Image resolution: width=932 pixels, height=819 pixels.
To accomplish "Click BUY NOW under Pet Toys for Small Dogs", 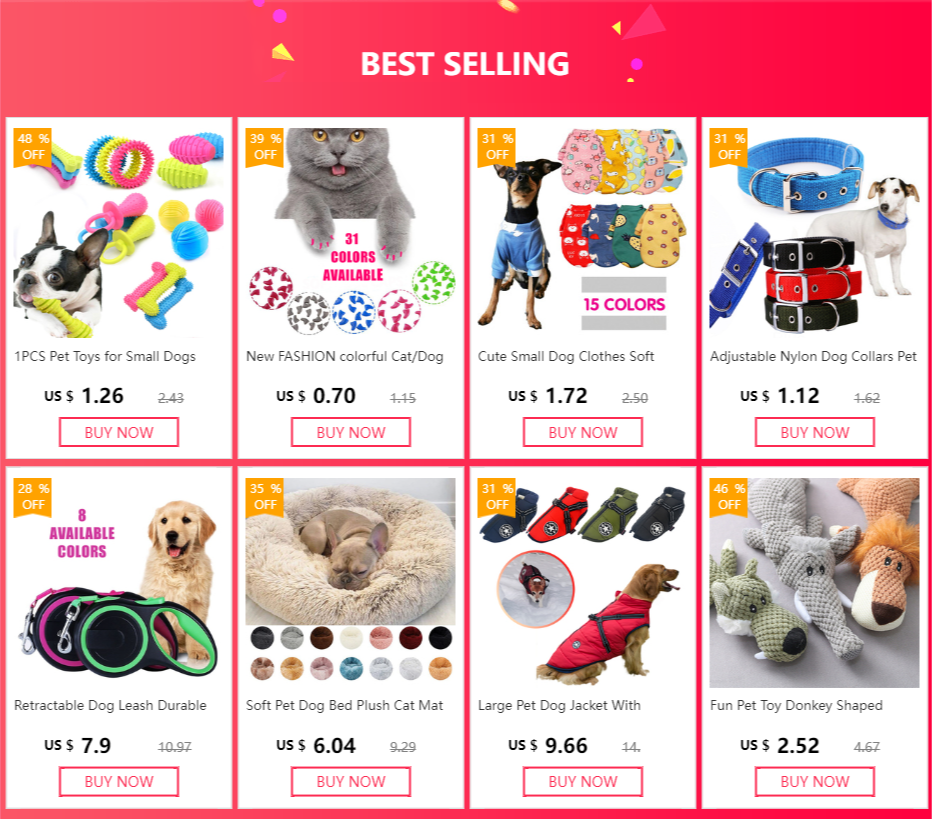I will coord(119,432).
